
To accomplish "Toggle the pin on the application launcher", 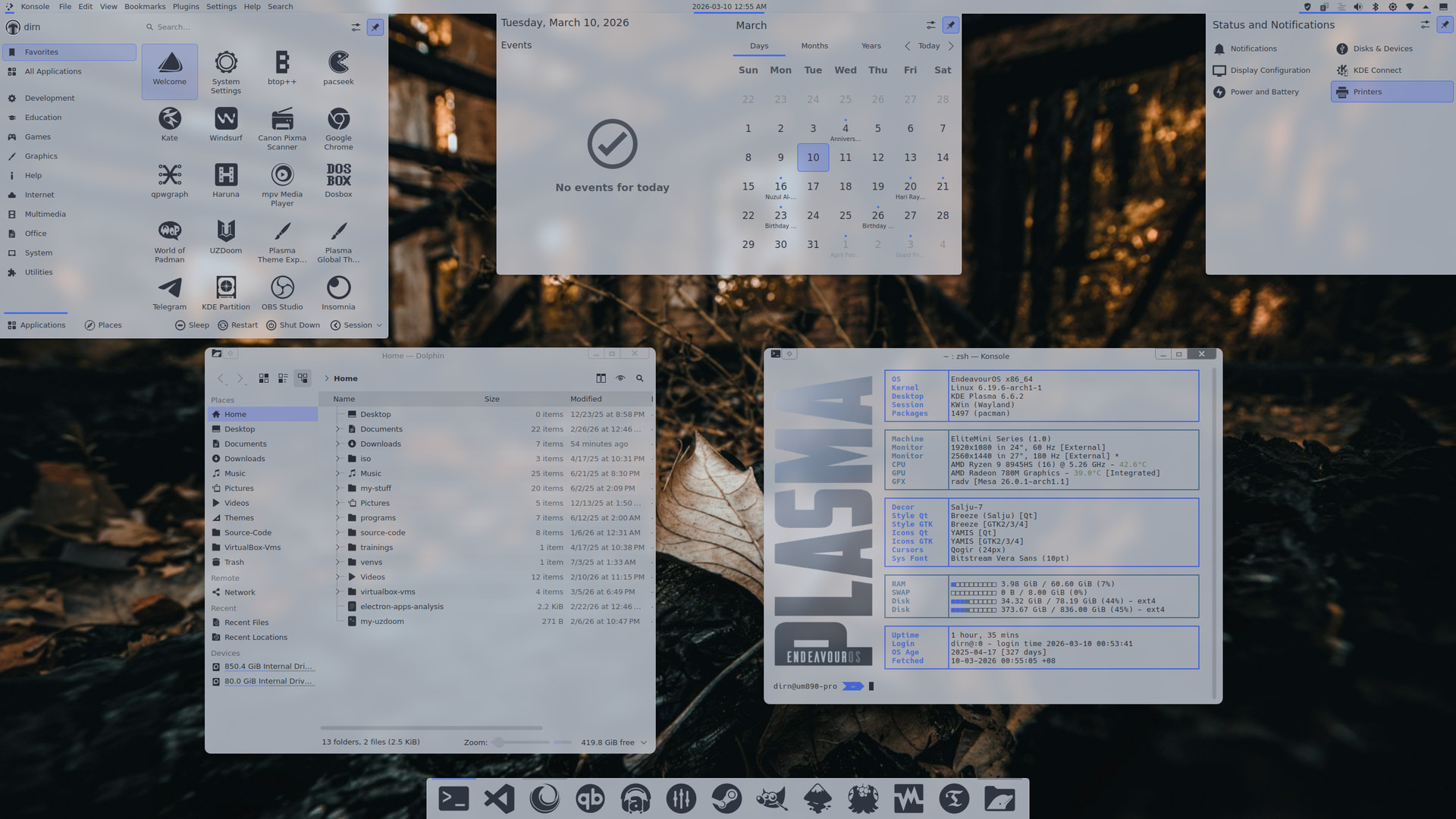I will coord(375,27).
